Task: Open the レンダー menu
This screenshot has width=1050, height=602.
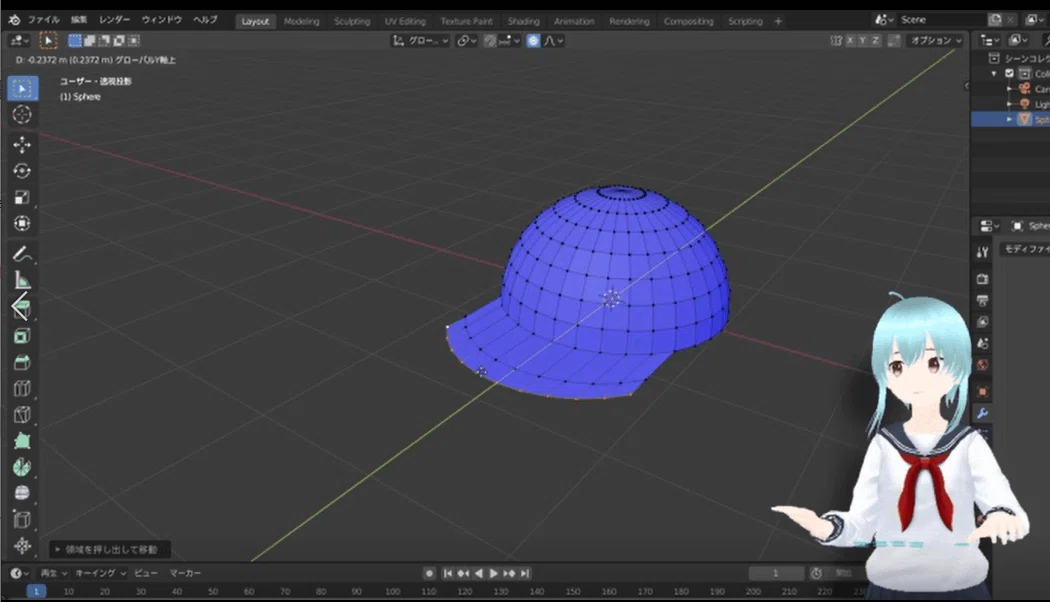Action: pyautogui.click(x=115, y=20)
